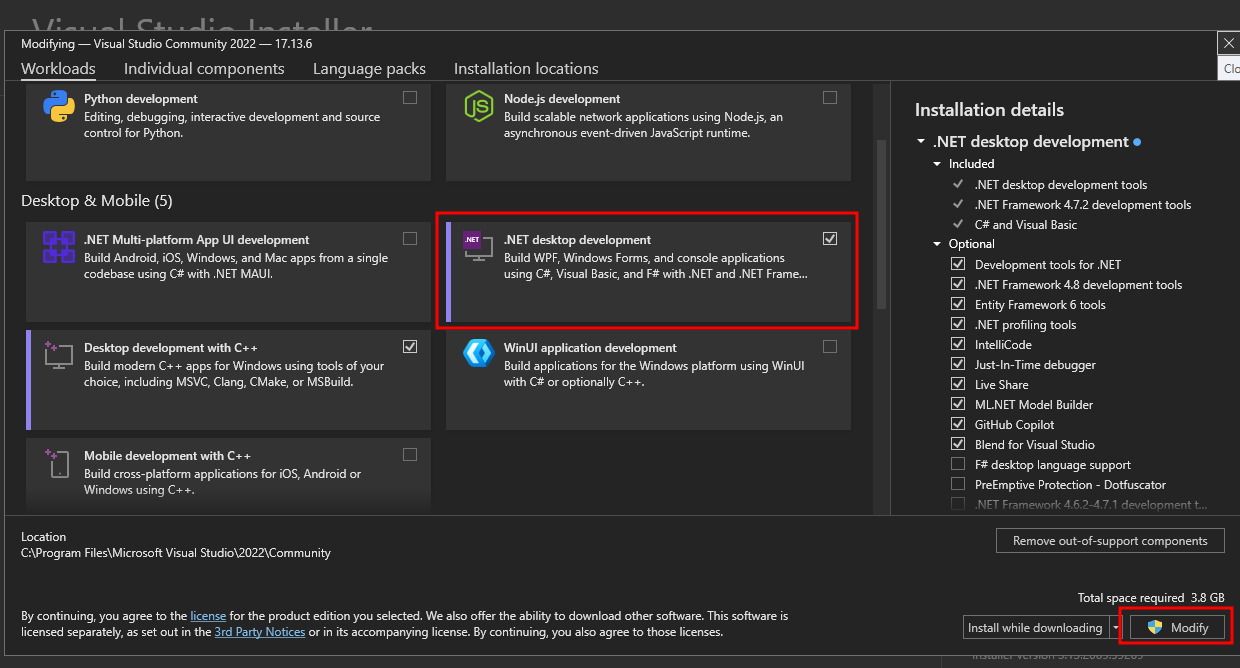Click the Desktop development with C++ icon
Image resolution: width=1240 pixels, height=668 pixels.
coord(59,354)
